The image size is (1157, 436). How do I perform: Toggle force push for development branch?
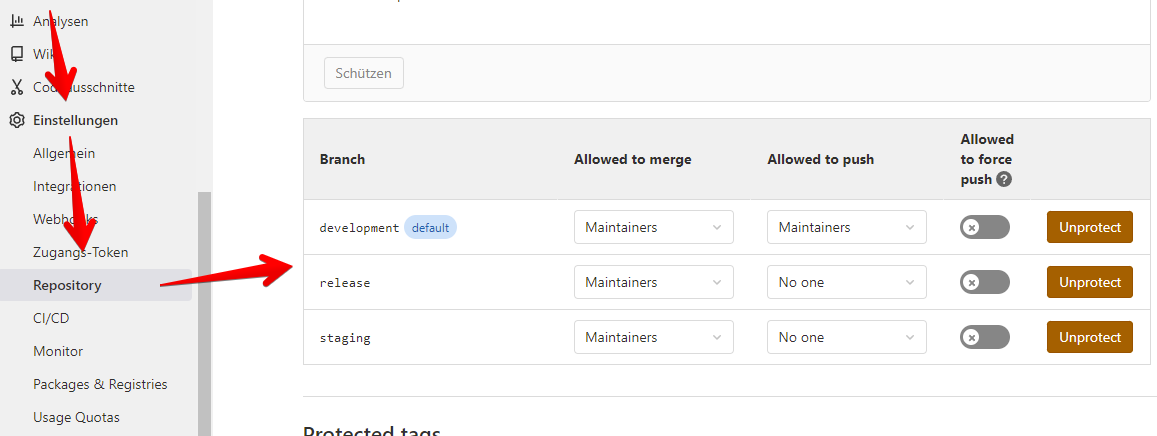pos(984,227)
